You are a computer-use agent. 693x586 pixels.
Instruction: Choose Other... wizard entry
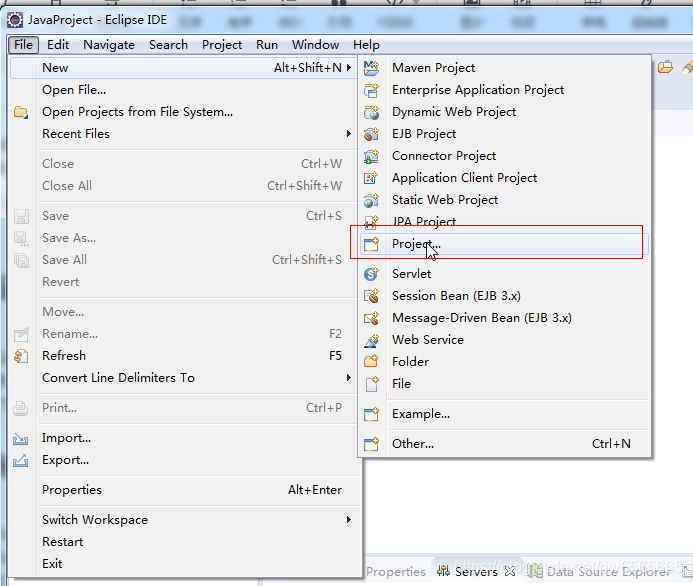[504, 444]
